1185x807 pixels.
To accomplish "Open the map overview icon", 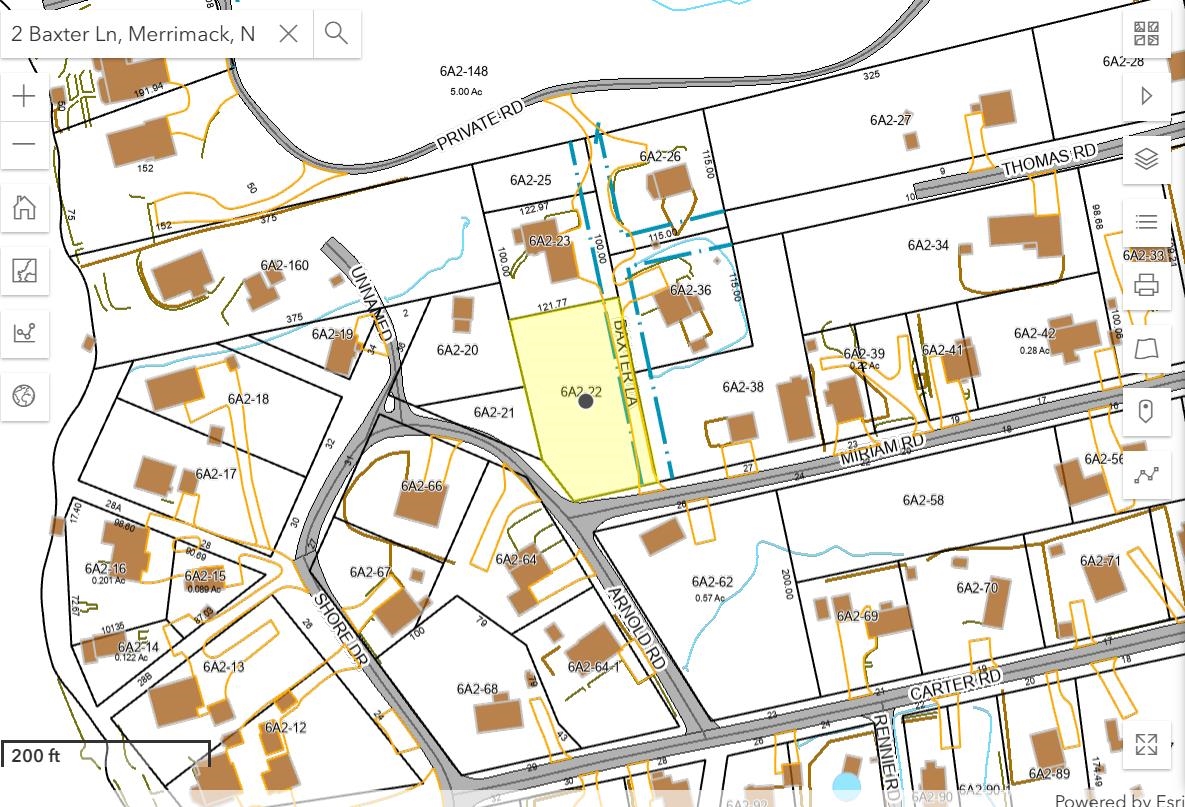I will coord(24,270).
